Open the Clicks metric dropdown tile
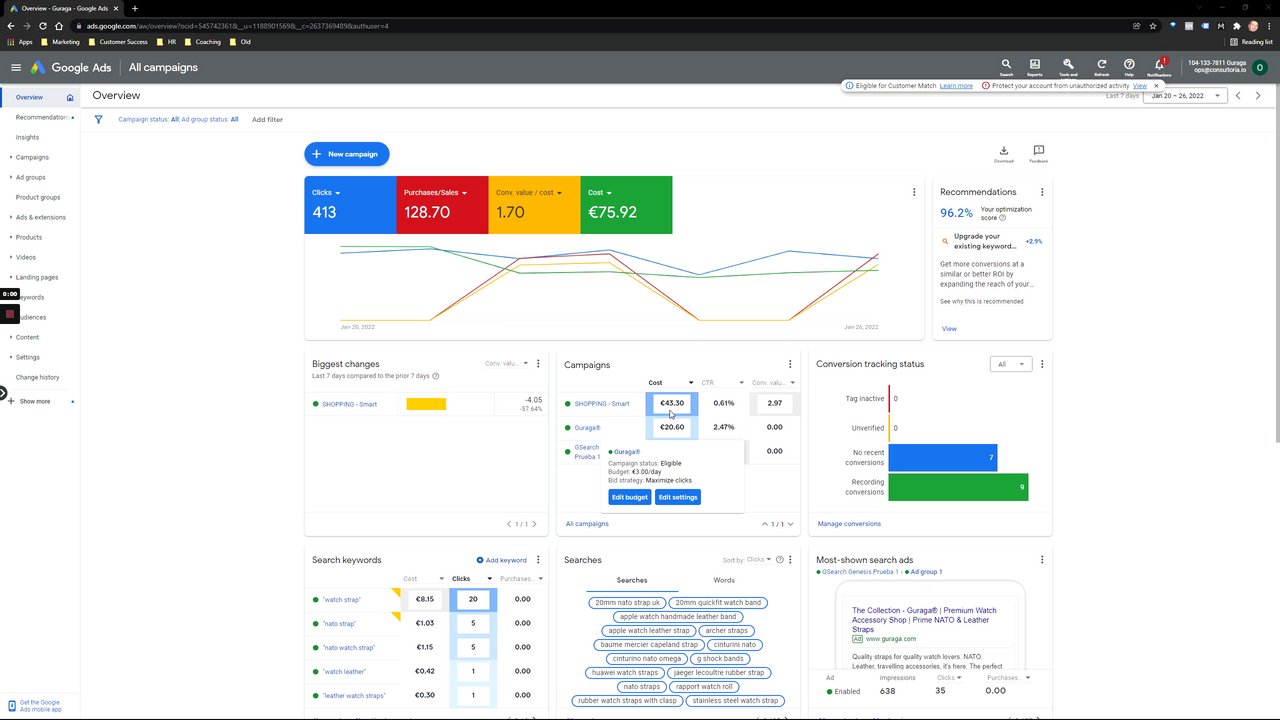 click(350, 205)
